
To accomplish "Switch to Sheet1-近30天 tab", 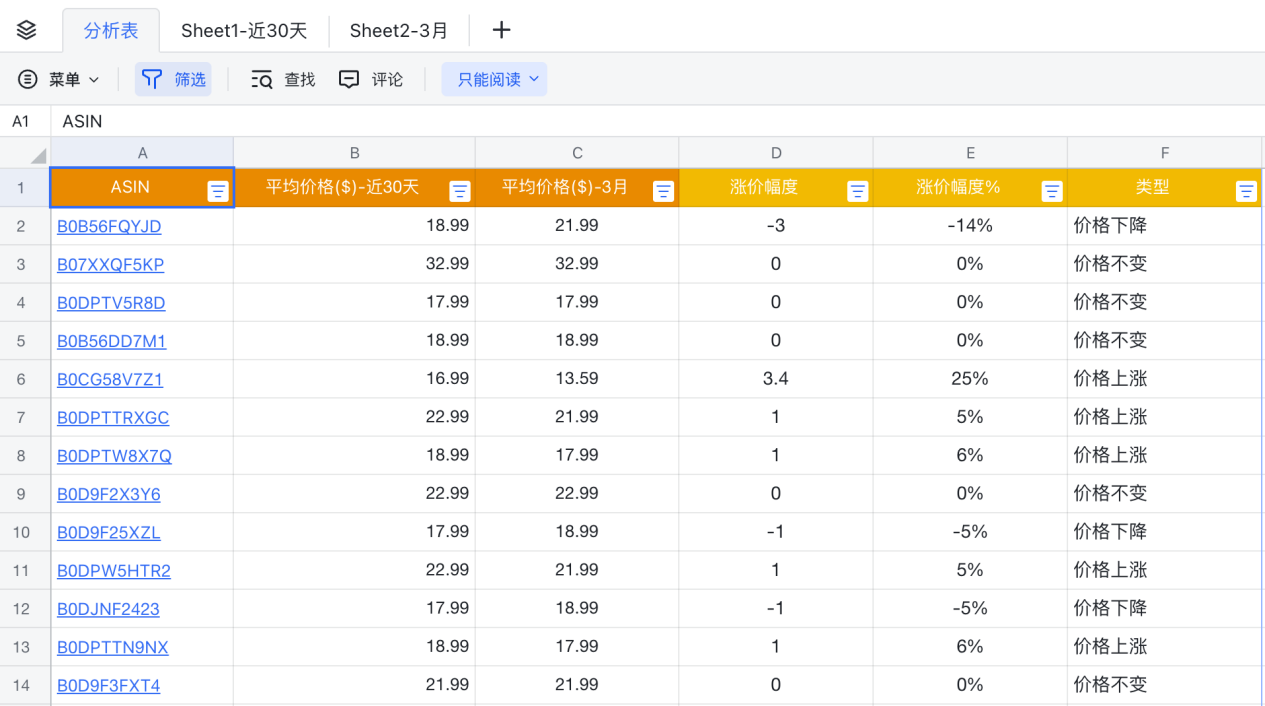I will (244, 30).
